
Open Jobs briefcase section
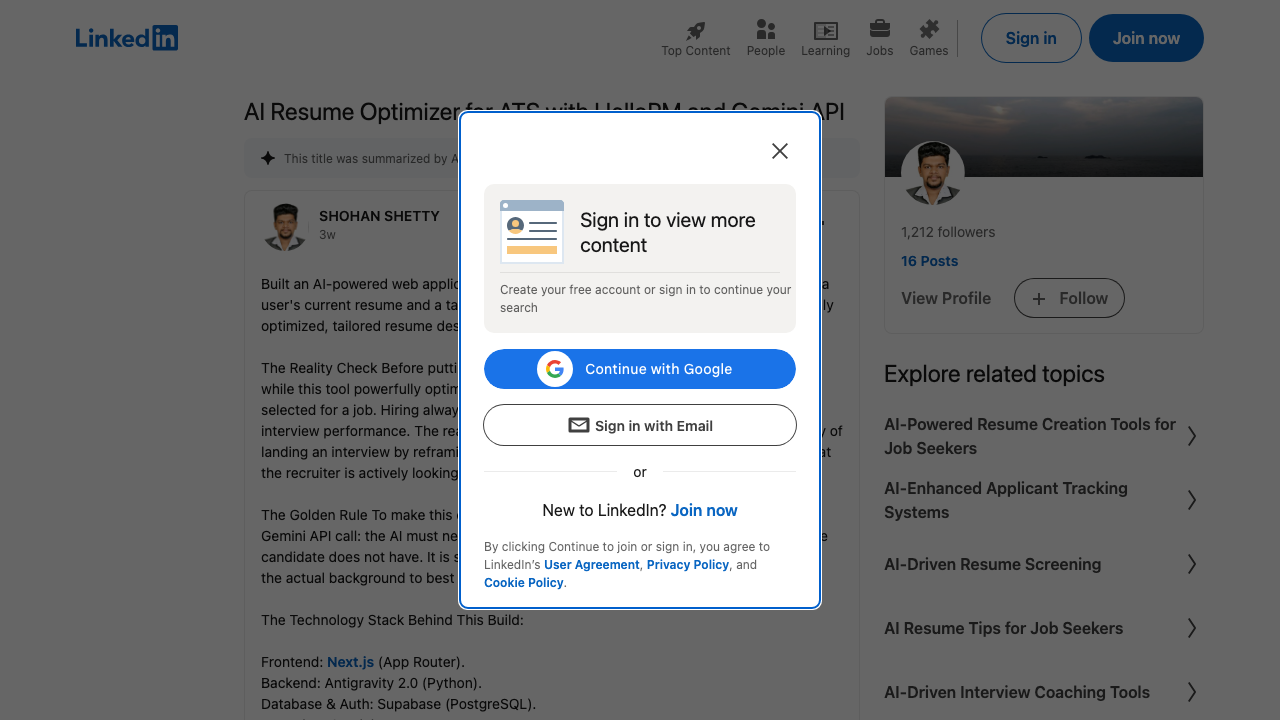(880, 38)
